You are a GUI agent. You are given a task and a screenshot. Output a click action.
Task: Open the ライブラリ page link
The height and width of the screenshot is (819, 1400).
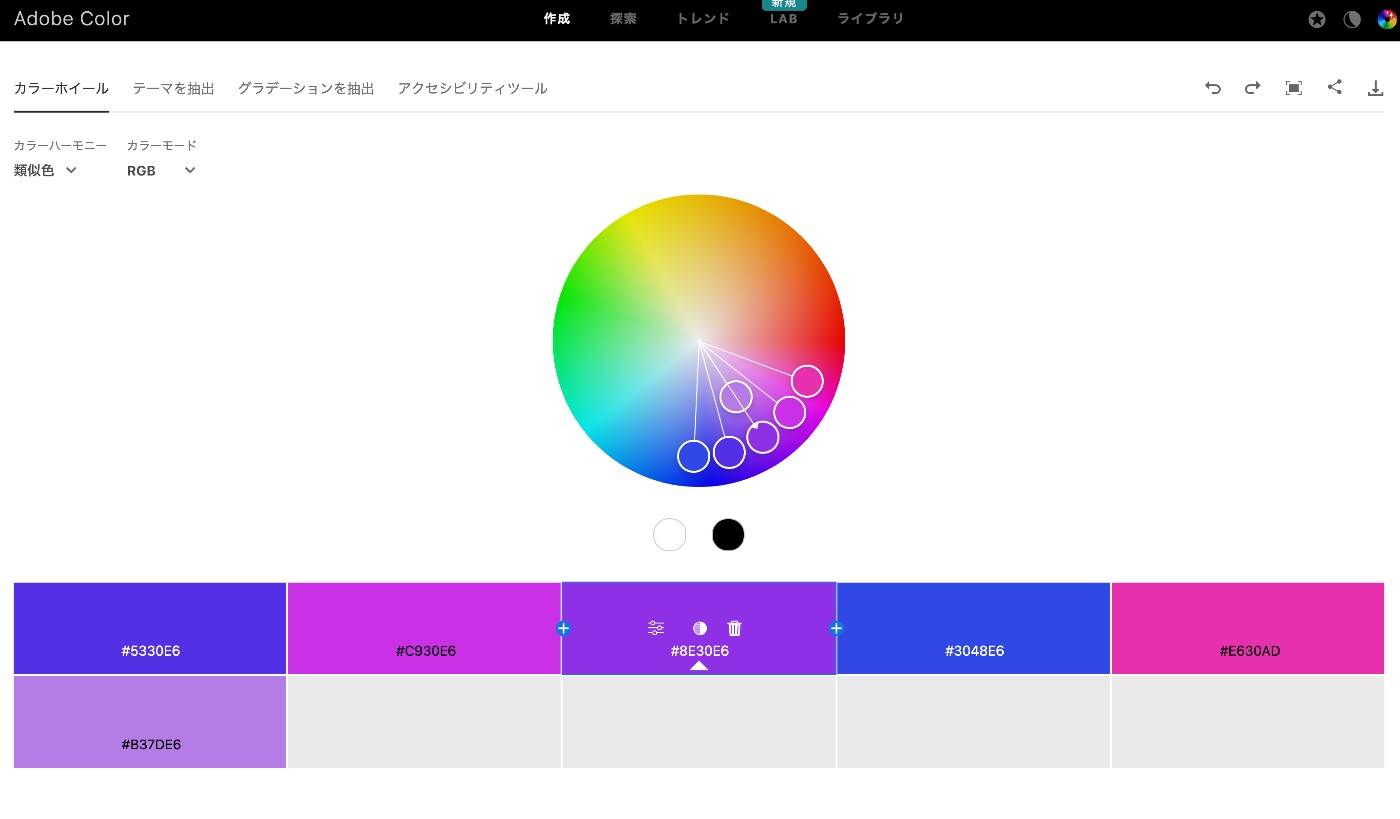870,19
